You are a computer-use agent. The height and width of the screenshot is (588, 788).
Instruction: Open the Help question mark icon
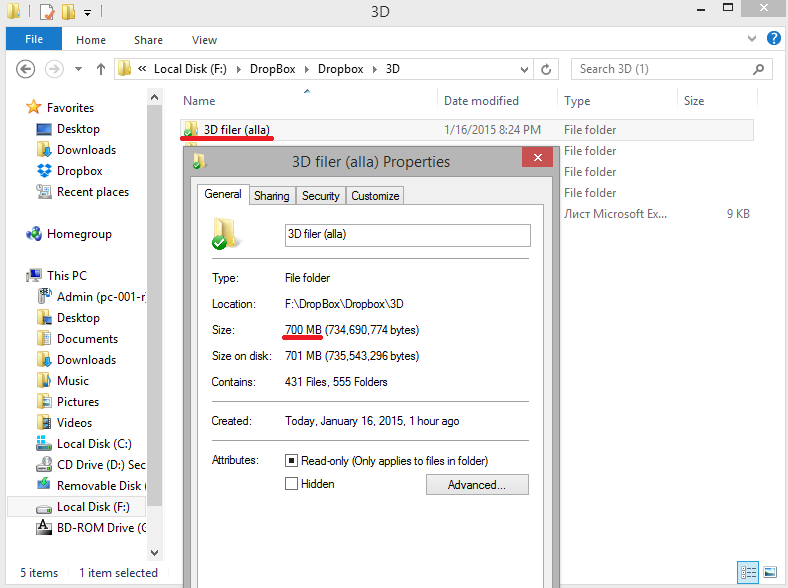tap(773, 39)
